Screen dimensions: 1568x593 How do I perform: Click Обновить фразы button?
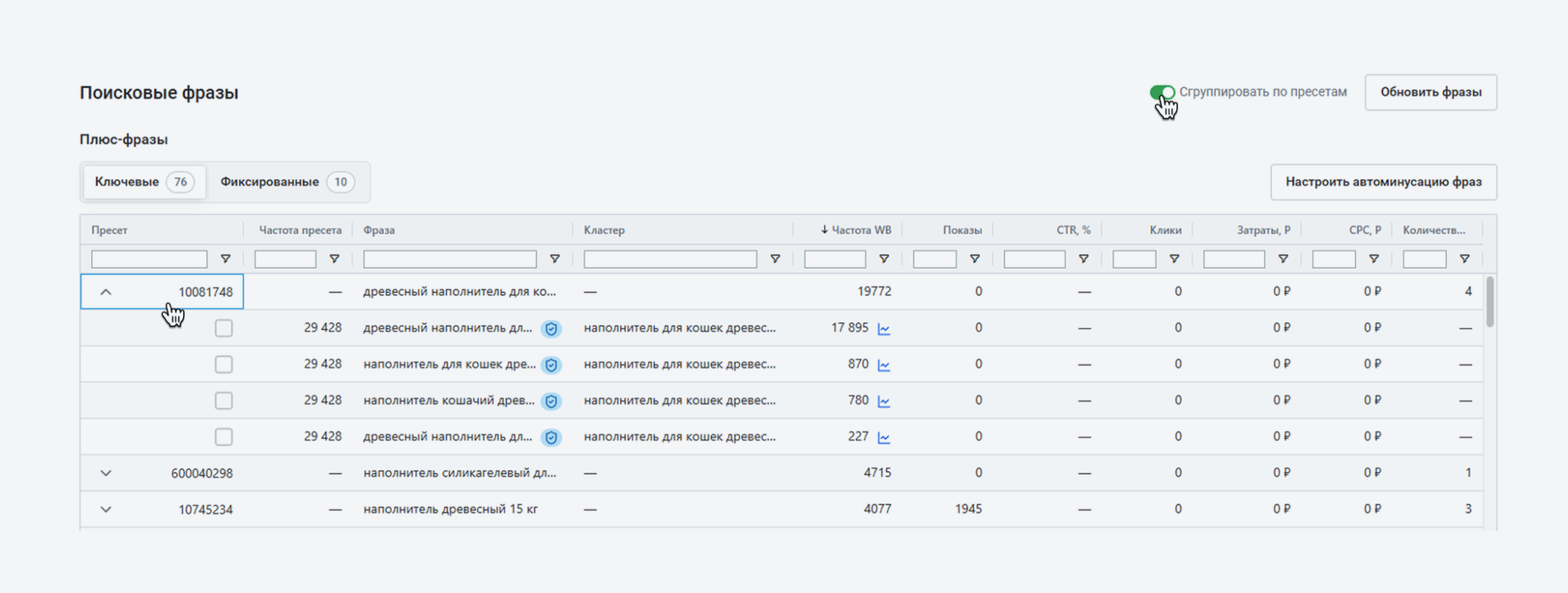[1430, 92]
